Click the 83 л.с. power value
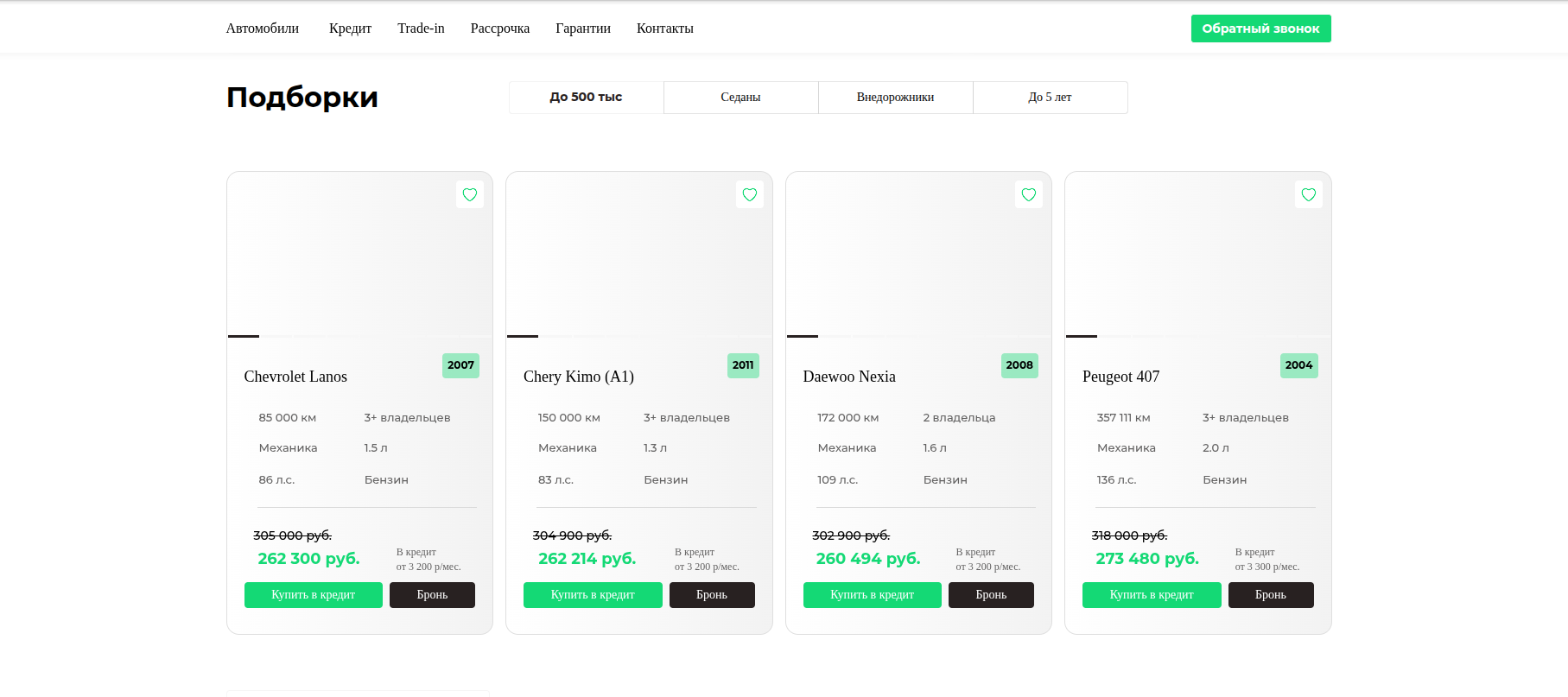Screen dimensions: 1568x697 point(556,480)
